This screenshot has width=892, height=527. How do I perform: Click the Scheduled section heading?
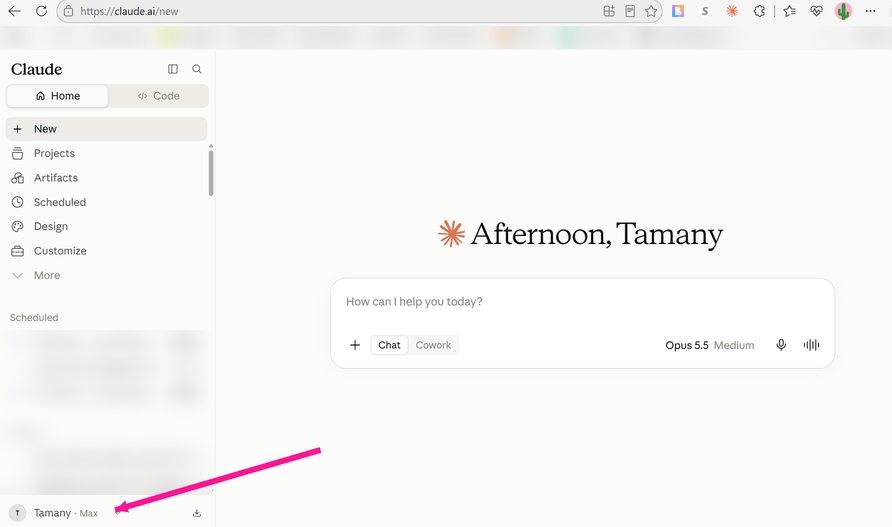tap(34, 318)
